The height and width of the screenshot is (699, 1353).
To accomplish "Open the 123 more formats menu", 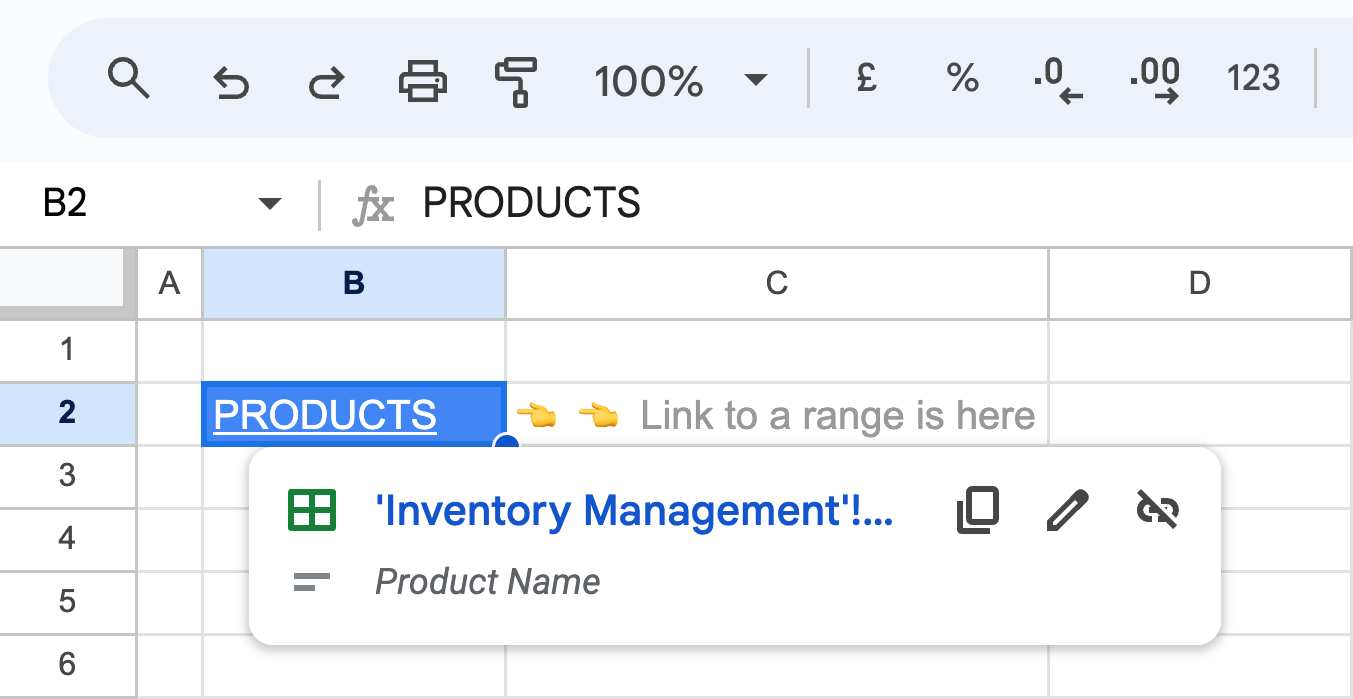I will click(1253, 78).
